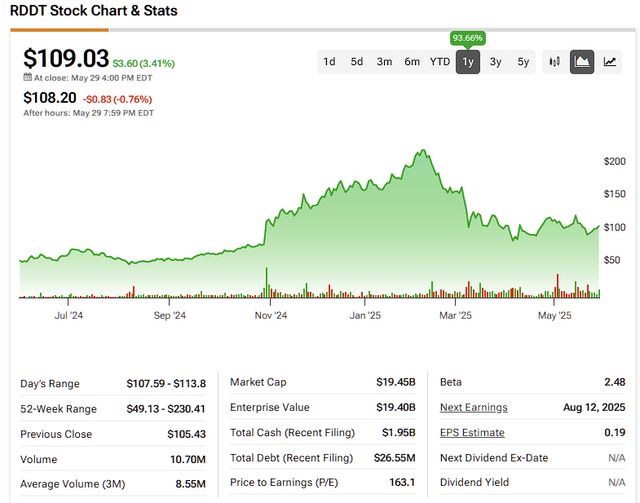
Task: Click the Price to Earnings (P/E) label
Action: [x=284, y=482]
